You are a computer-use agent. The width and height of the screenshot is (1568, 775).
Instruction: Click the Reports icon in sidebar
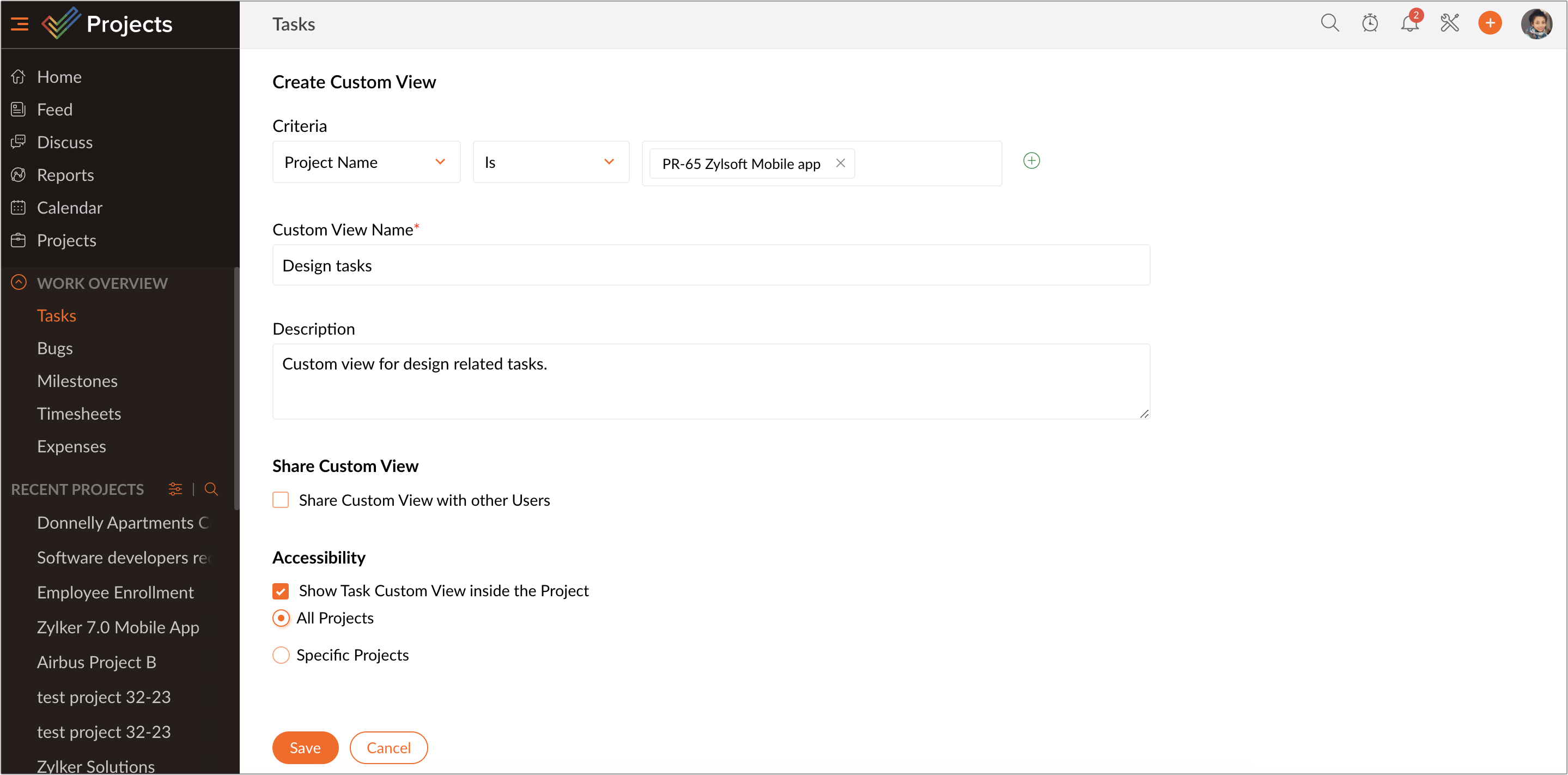pyautogui.click(x=19, y=175)
